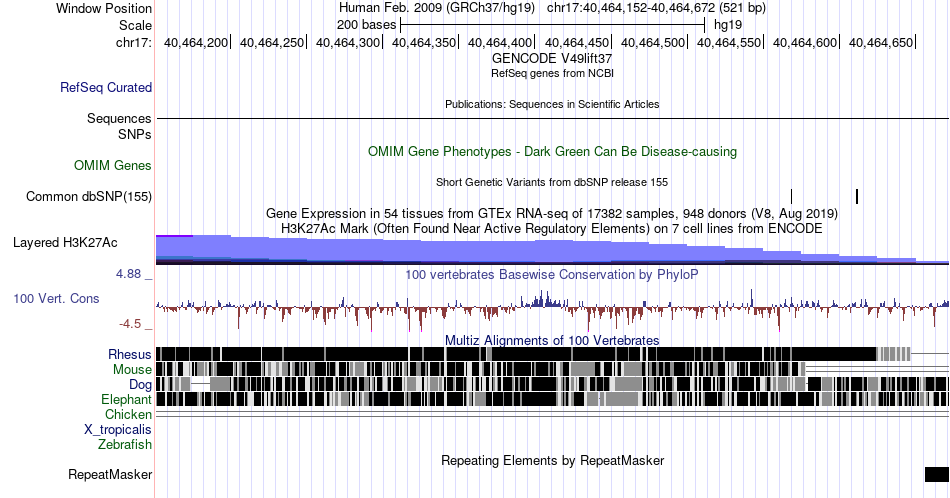Screen dimensions: 950x498
Task: Select the chr17: ruler label
Action: 134,42
